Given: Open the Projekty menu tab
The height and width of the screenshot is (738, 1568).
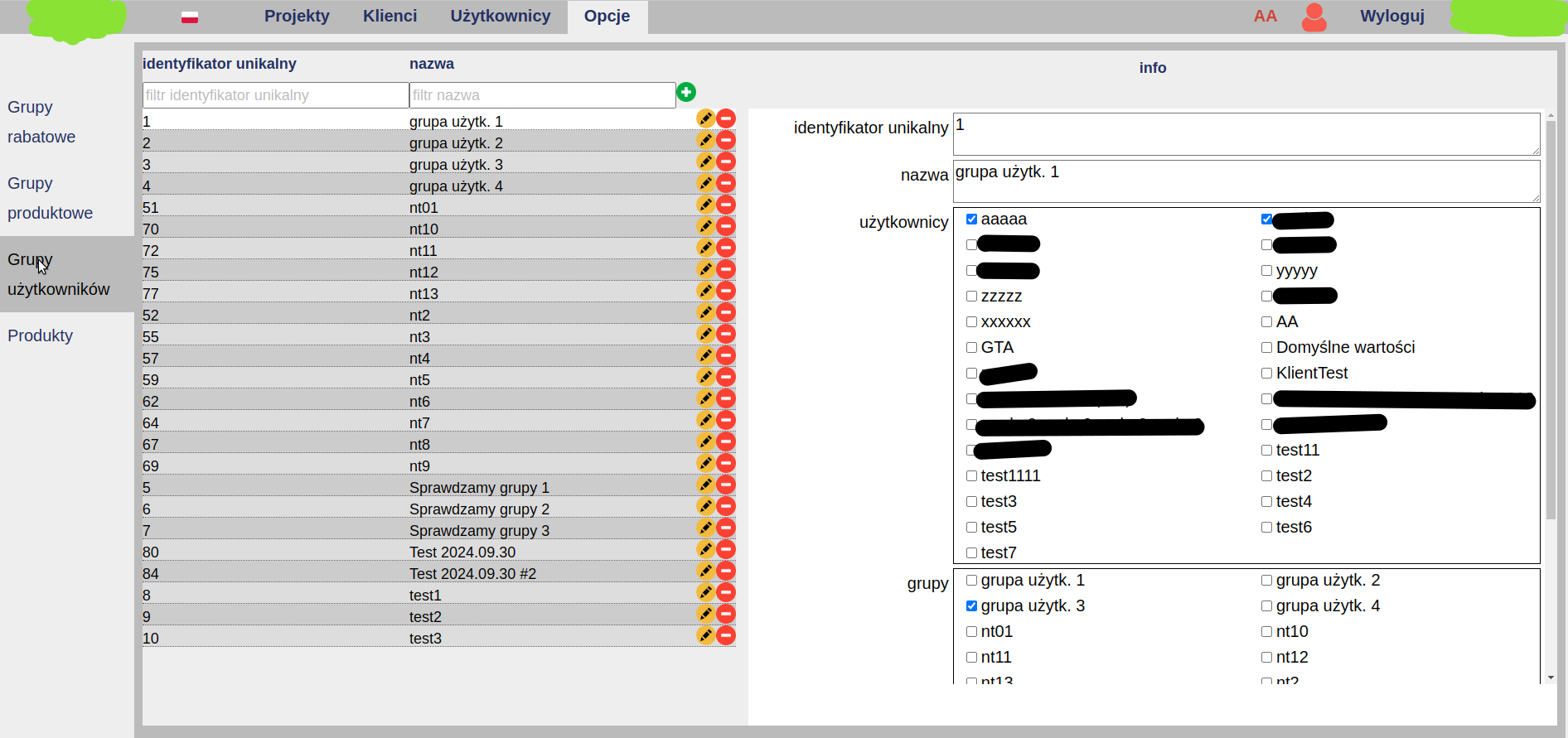Looking at the screenshot, I should (297, 17).
